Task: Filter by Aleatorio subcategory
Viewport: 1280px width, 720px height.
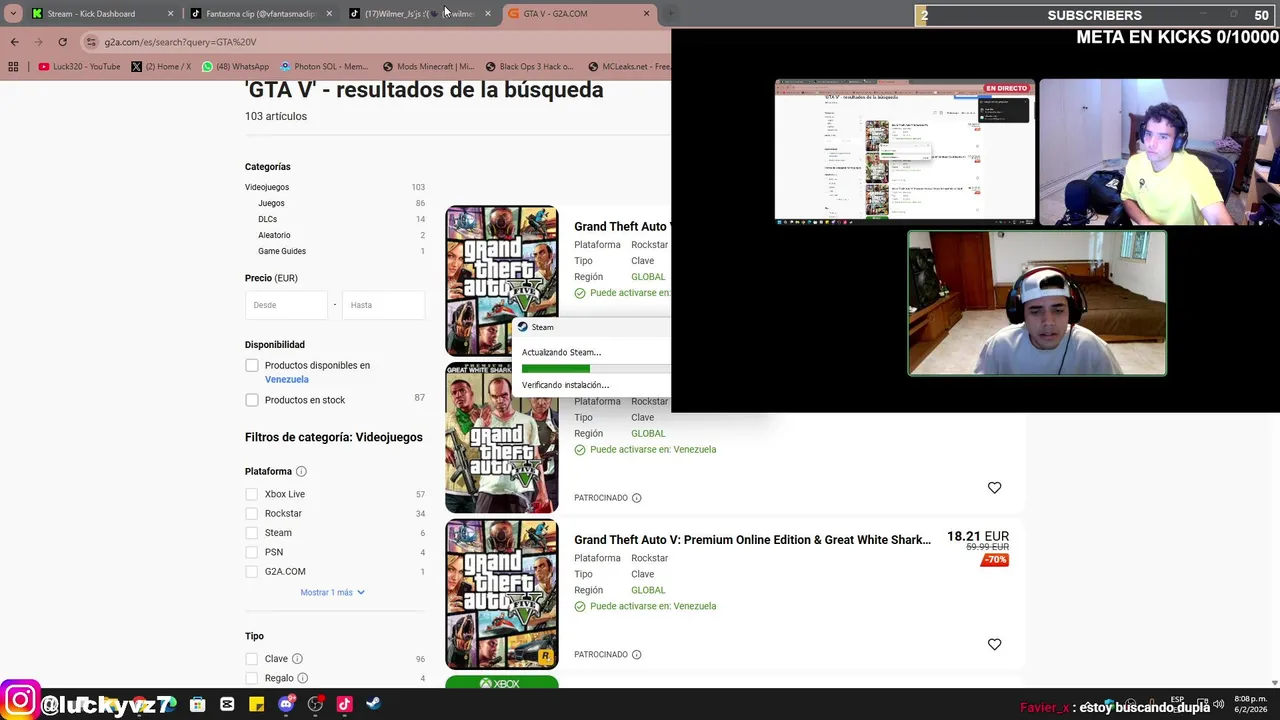Action: click(x=274, y=235)
